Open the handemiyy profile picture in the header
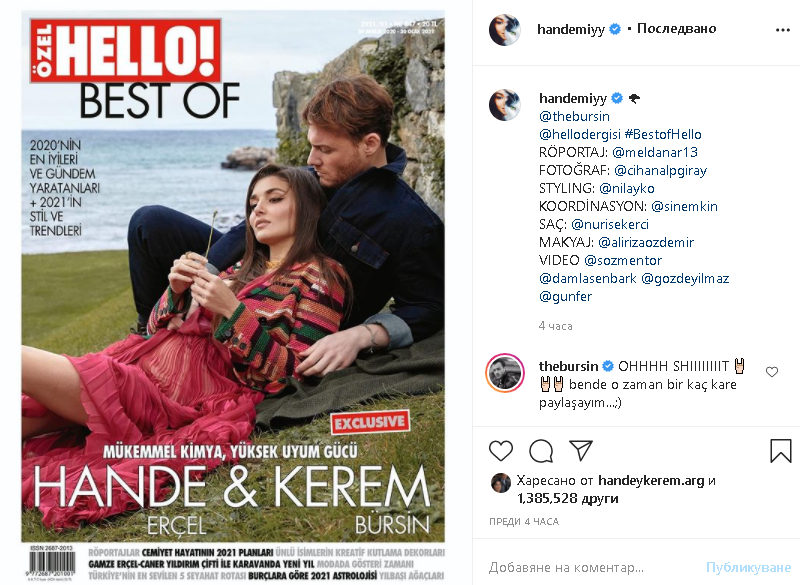This screenshot has height=585, width=800. (505, 30)
